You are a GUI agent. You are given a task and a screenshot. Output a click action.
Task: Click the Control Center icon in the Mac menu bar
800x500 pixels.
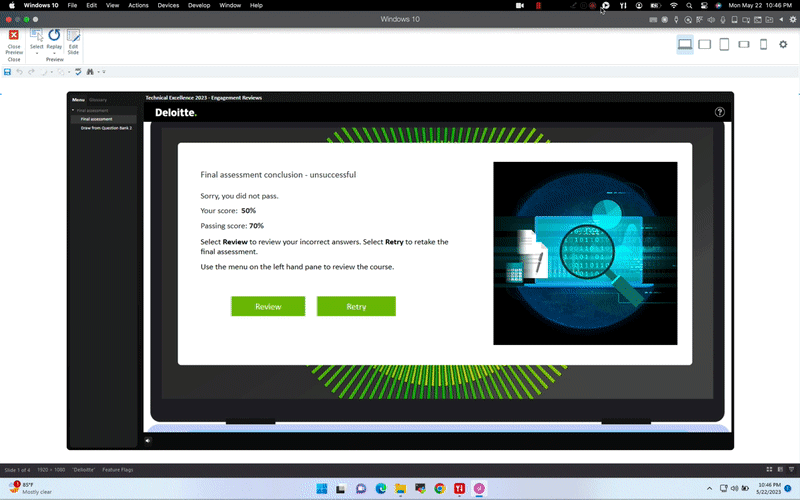coord(704,5)
